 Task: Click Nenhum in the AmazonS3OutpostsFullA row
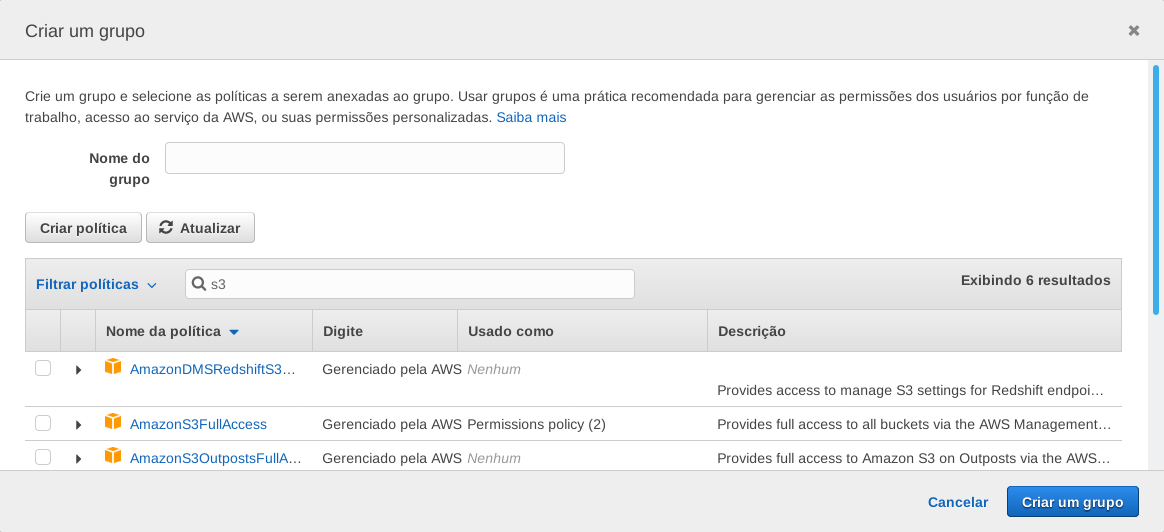[494, 458]
